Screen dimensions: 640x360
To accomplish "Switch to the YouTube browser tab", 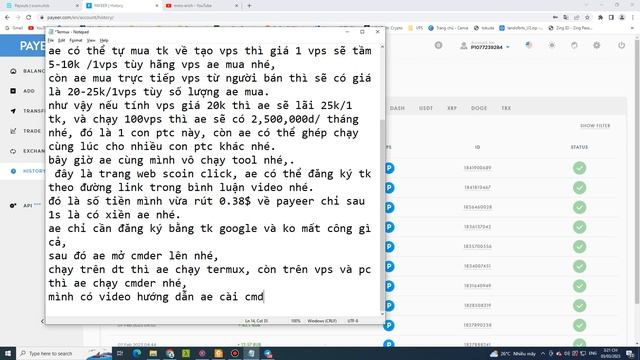I will [202, 6].
